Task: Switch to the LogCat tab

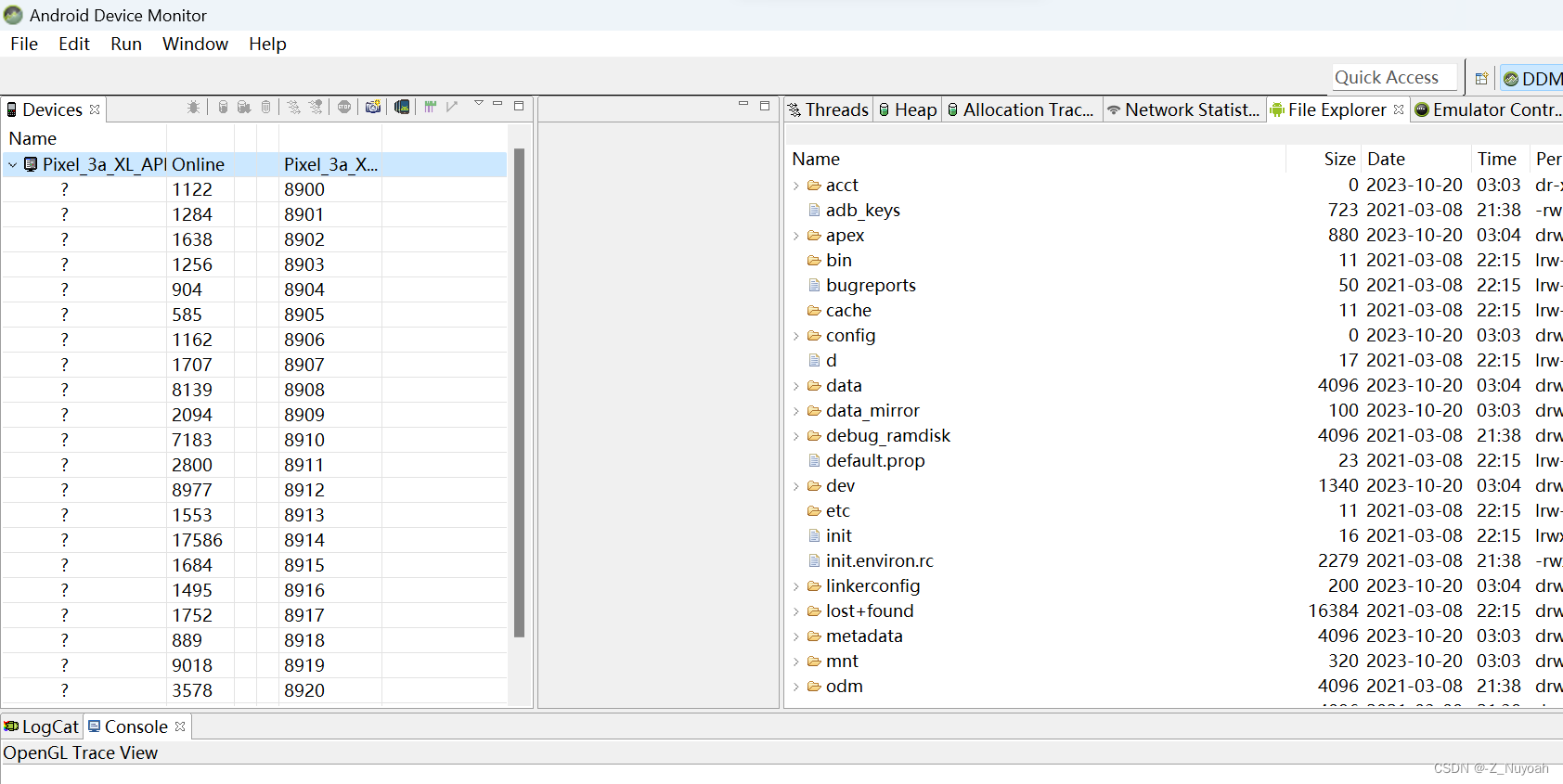Action: [42, 726]
